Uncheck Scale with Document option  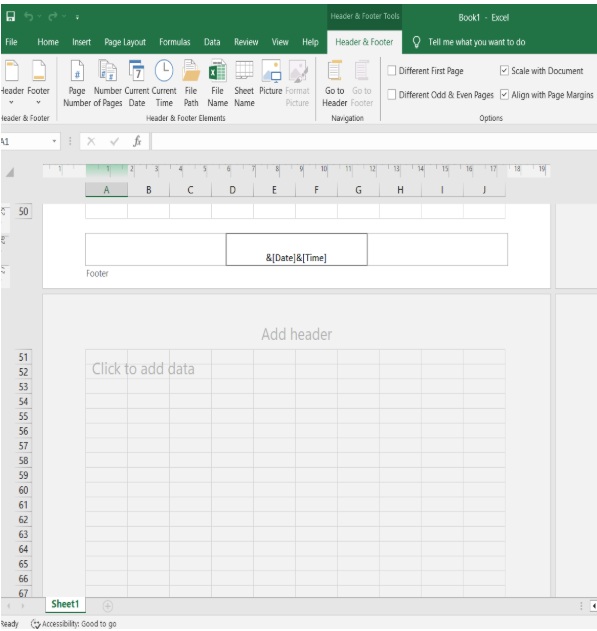click(x=504, y=71)
